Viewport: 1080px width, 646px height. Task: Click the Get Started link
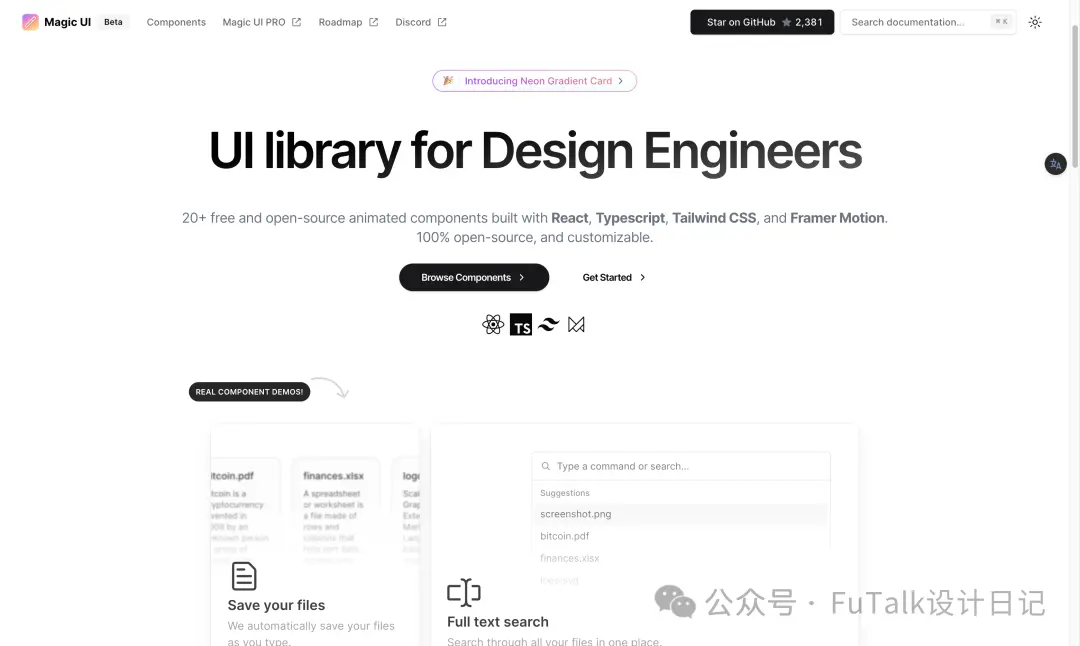(x=614, y=278)
